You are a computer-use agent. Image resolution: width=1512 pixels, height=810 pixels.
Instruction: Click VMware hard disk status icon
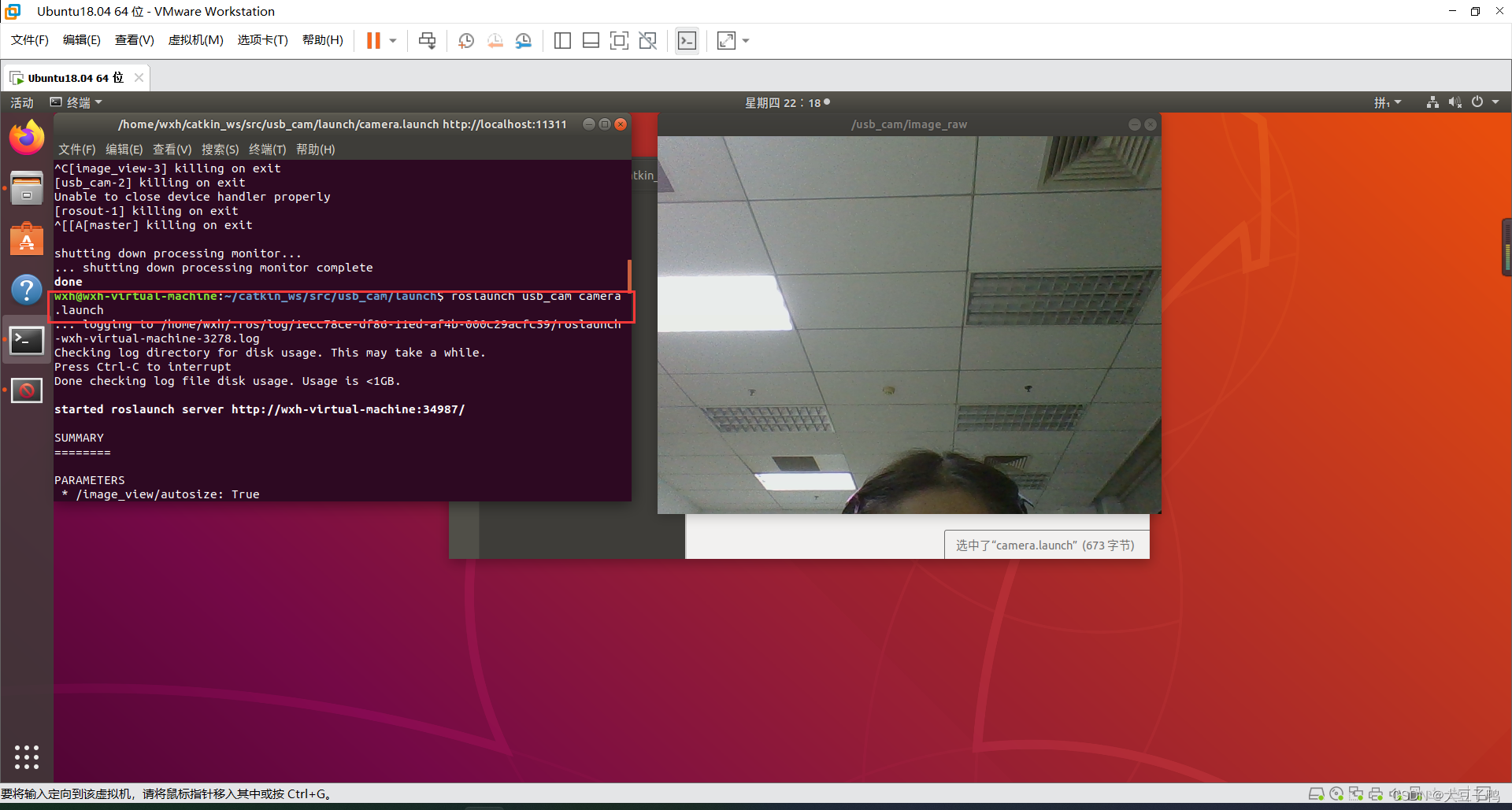[x=1316, y=793]
